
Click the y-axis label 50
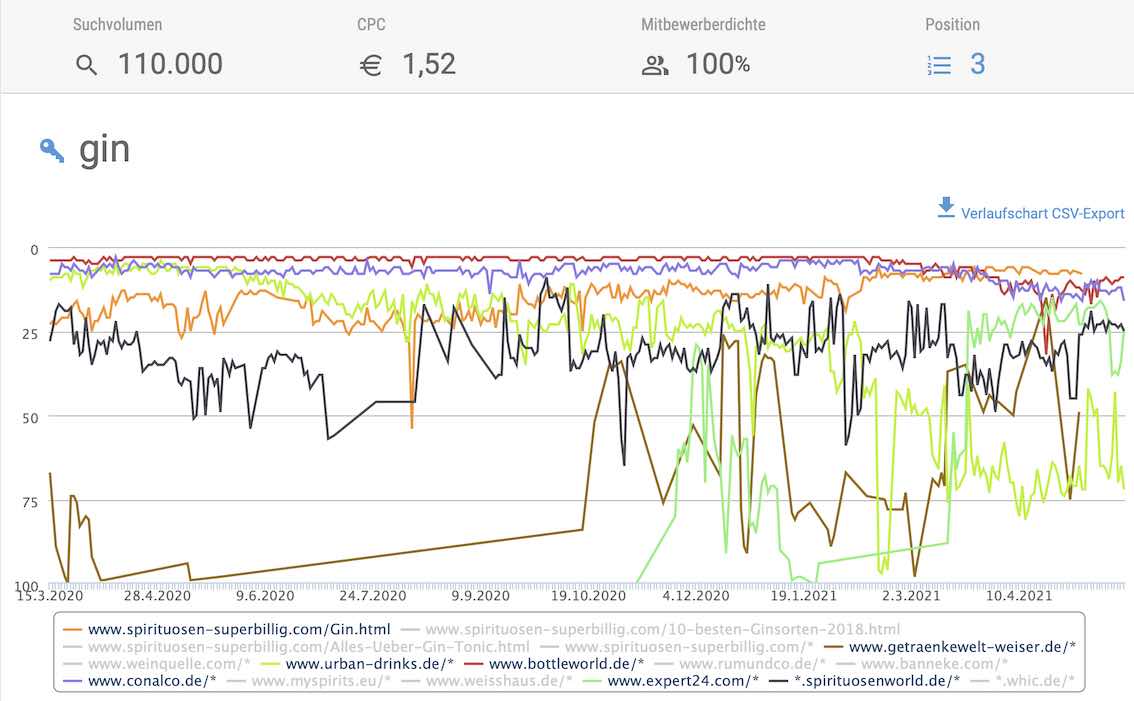click(x=30, y=418)
